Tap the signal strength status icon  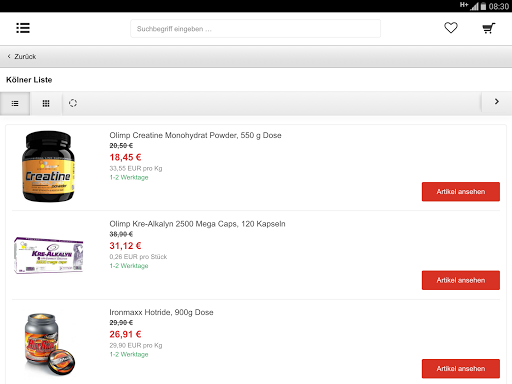(x=474, y=6)
